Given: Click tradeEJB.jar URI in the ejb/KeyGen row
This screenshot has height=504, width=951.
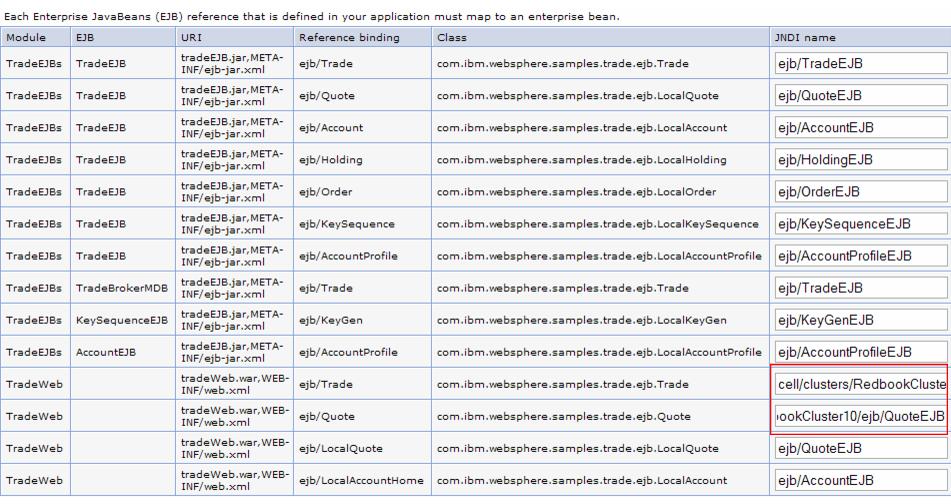Looking at the screenshot, I should [232, 320].
